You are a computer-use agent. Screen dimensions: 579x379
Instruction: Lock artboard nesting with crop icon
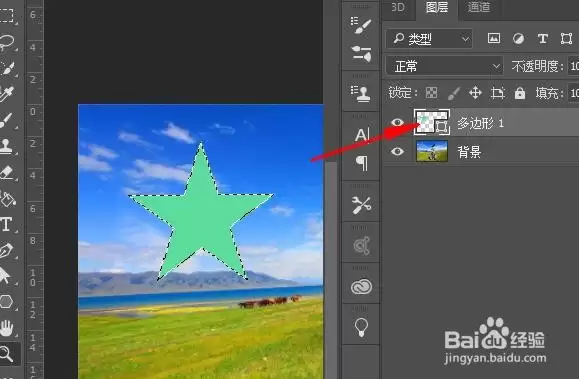pyautogui.click(x=497, y=93)
